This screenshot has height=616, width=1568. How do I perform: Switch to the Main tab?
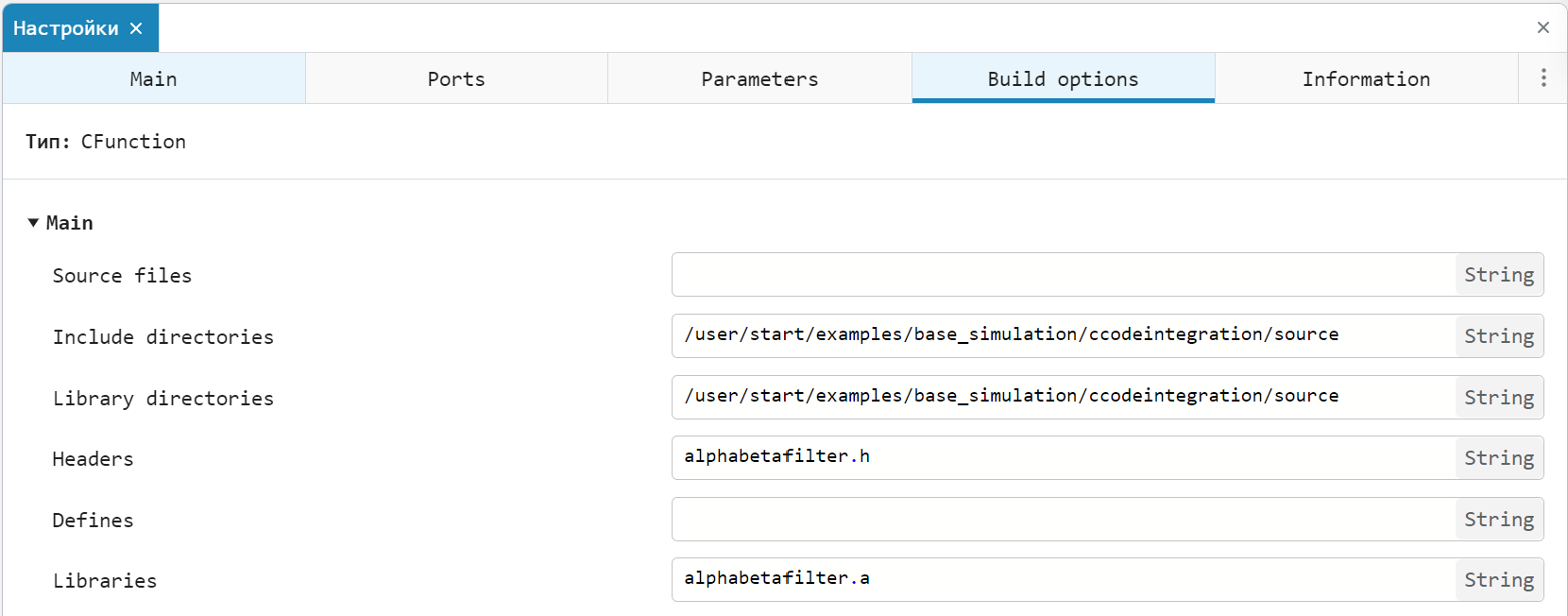(153, 79)
